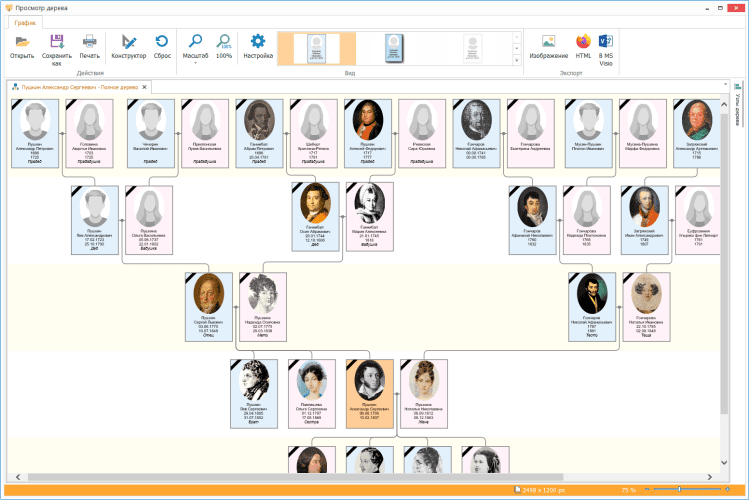Select the Иван Александрович Загряжский card
Screen dimensions: 750x500
pyautogui.click(x=644, y=220)
